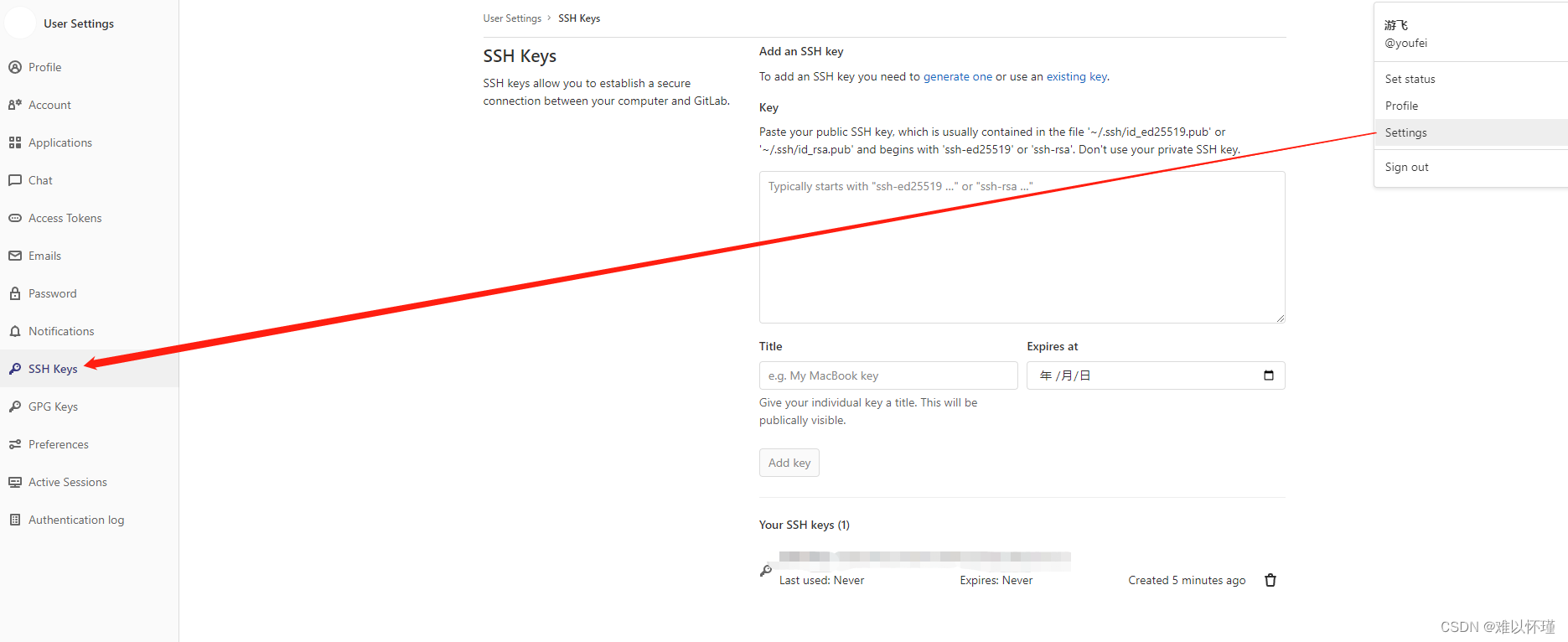Click the key icon beside the listed SSH key
The image size is (1568, 642).
(766, 570)
